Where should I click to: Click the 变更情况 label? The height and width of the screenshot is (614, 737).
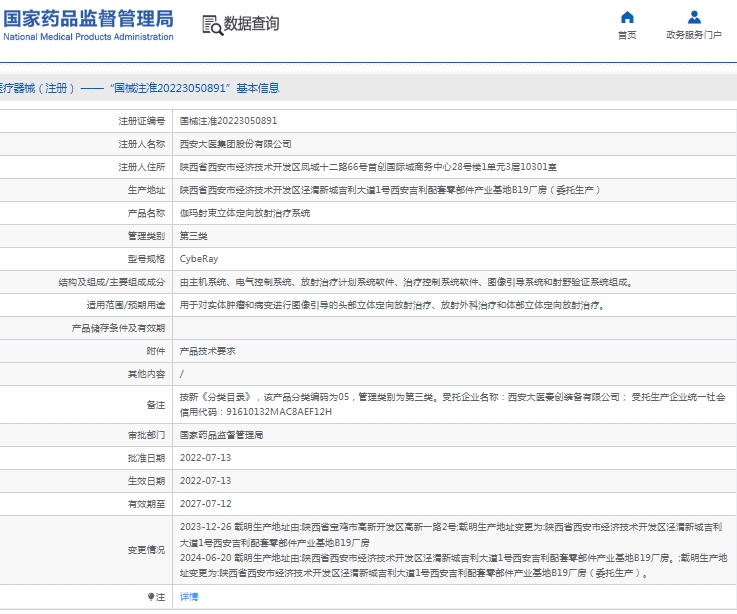coord(146,550)
